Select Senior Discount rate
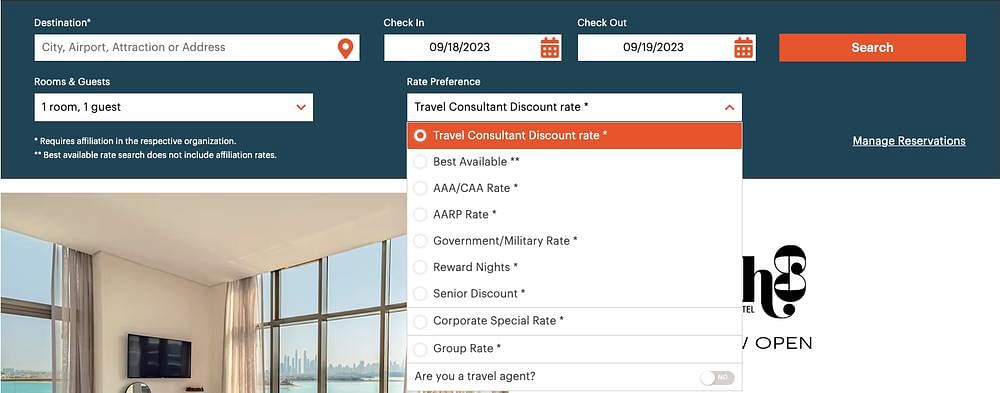The width and height of the screenshot is (1000, 393). pyautogui.click(x=575, y=293)
